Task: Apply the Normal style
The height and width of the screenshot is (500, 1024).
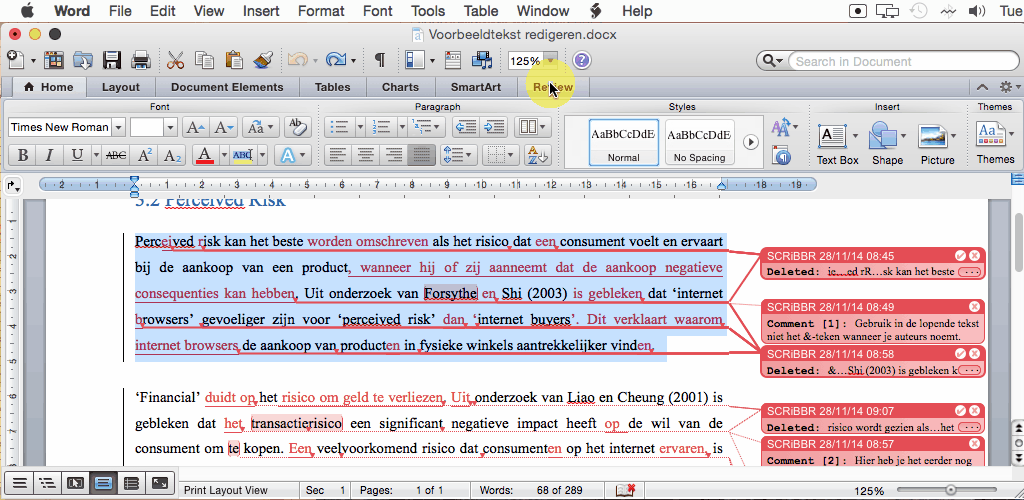Action: pyautogui.click(x=624, y=142)
